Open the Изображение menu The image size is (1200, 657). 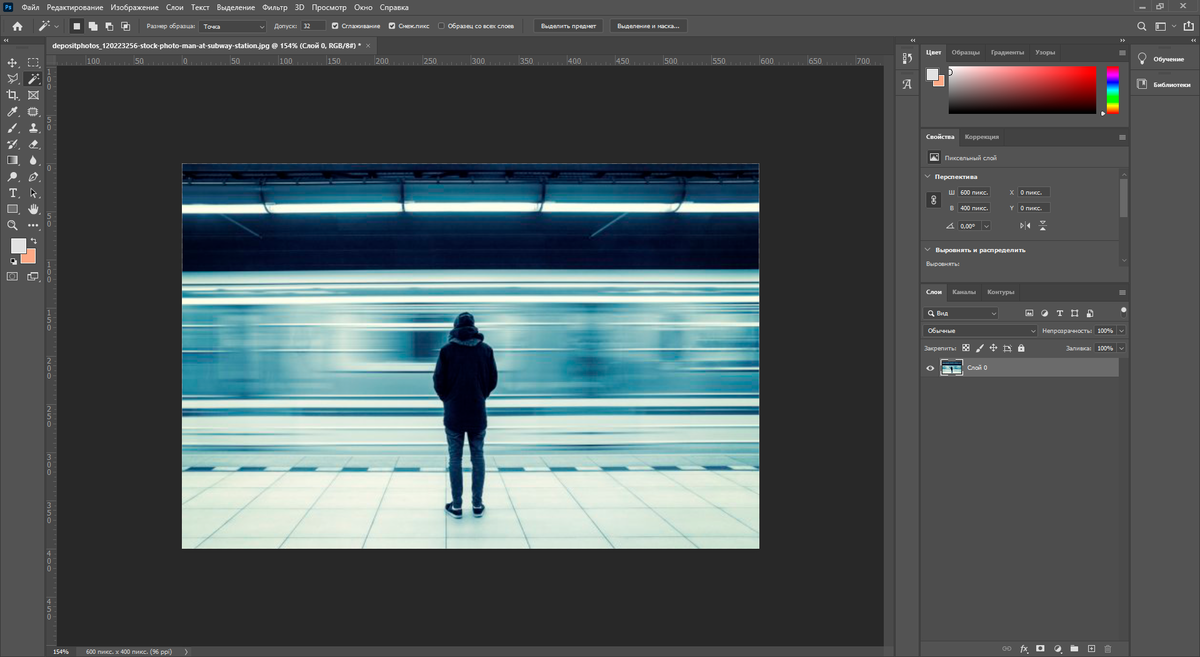(134, 7)
